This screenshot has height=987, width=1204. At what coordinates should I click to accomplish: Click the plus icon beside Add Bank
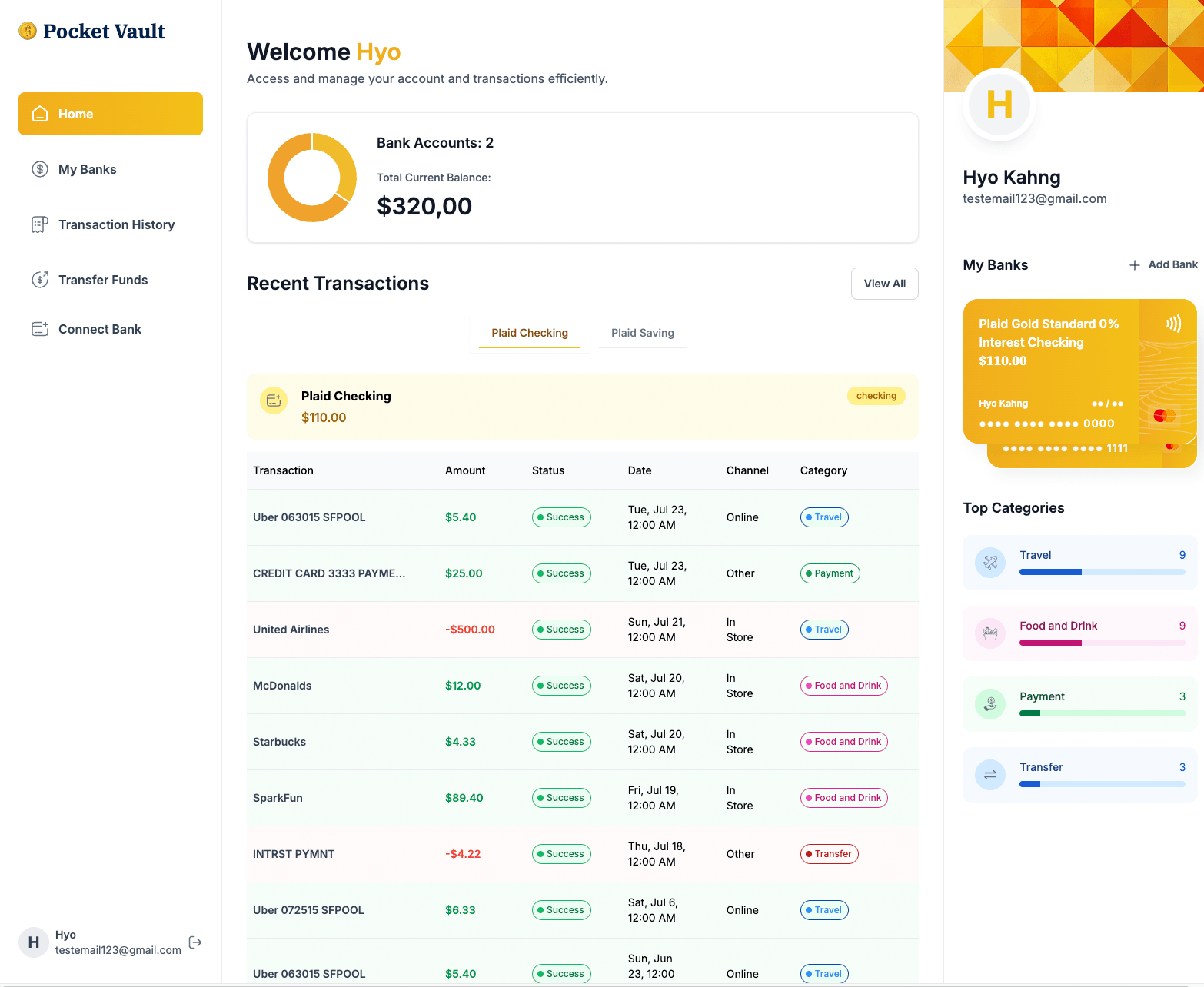(x=1134, y=265)
